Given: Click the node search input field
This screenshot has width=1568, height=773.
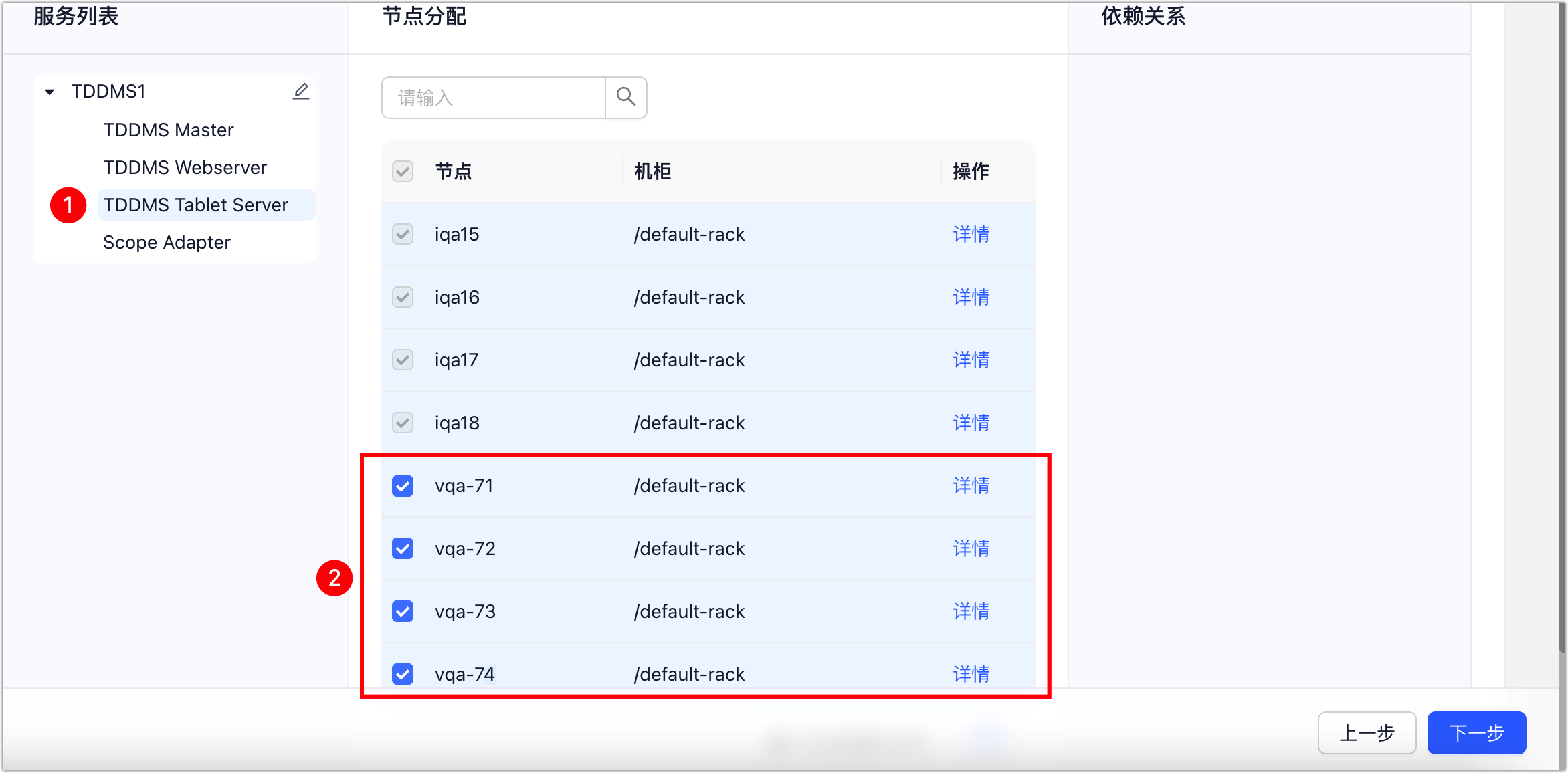Looking at the screenshot, I should click(x=494, y=98).
